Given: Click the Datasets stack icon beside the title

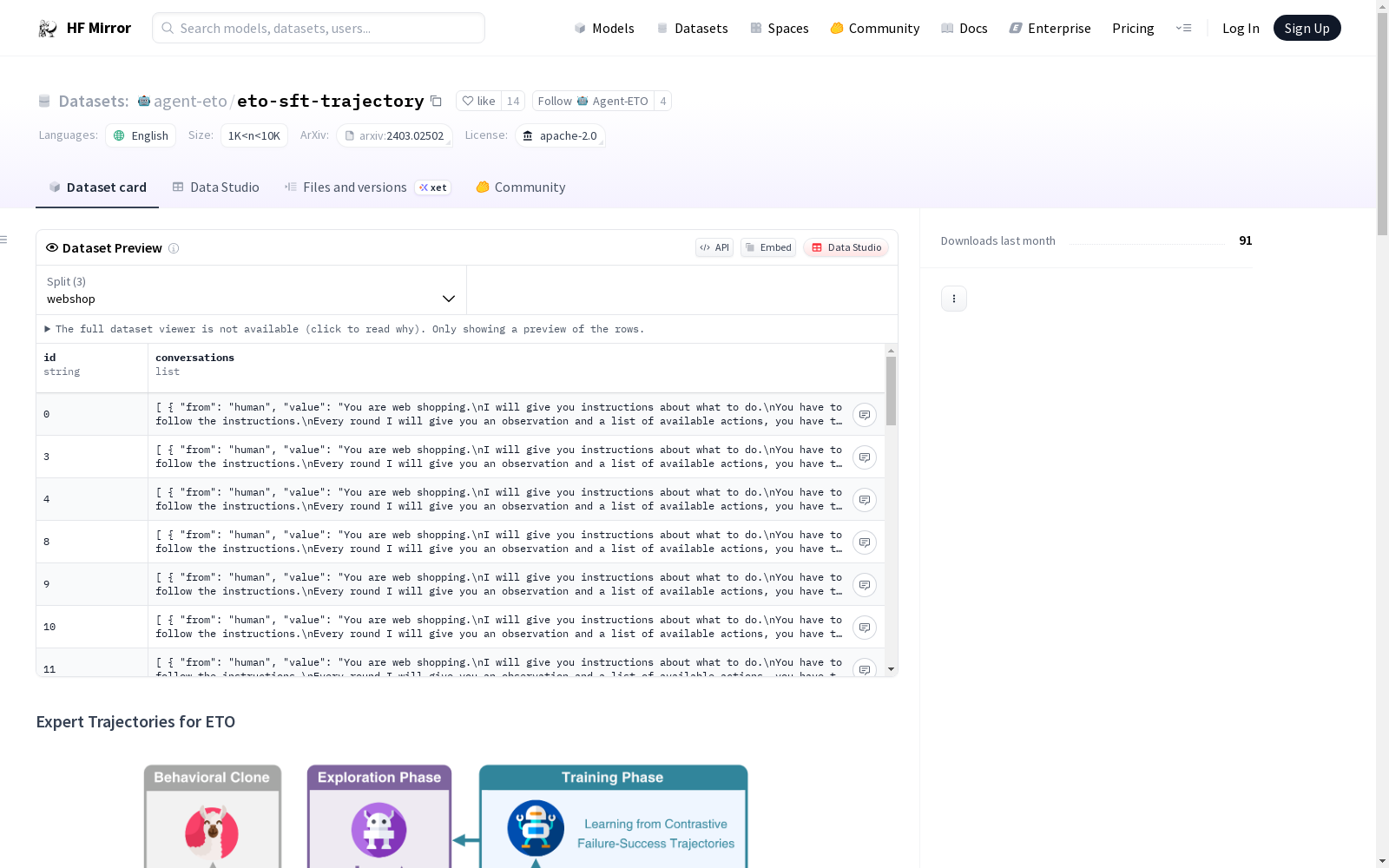Looking at the screenshot, I should [x=44, y=102].
